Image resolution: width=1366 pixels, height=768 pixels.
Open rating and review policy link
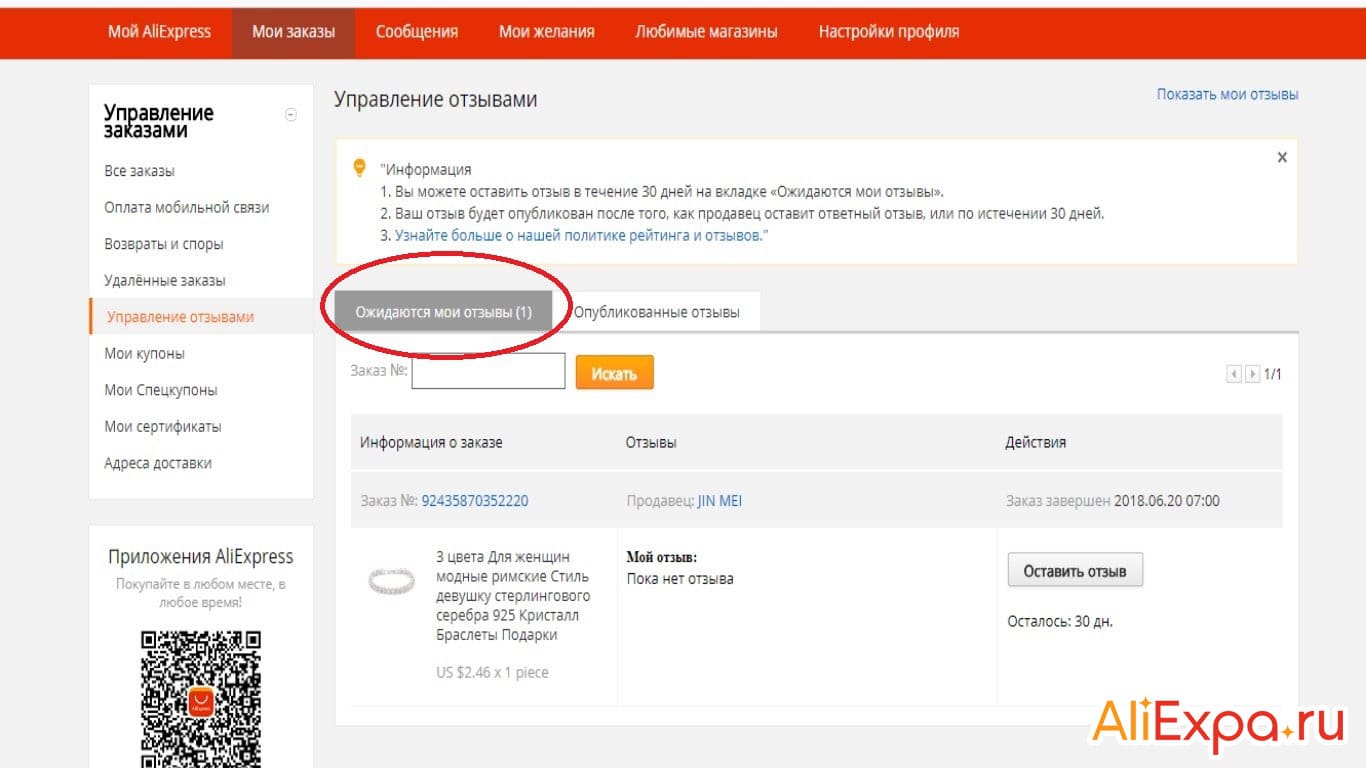tap(581, 236)
